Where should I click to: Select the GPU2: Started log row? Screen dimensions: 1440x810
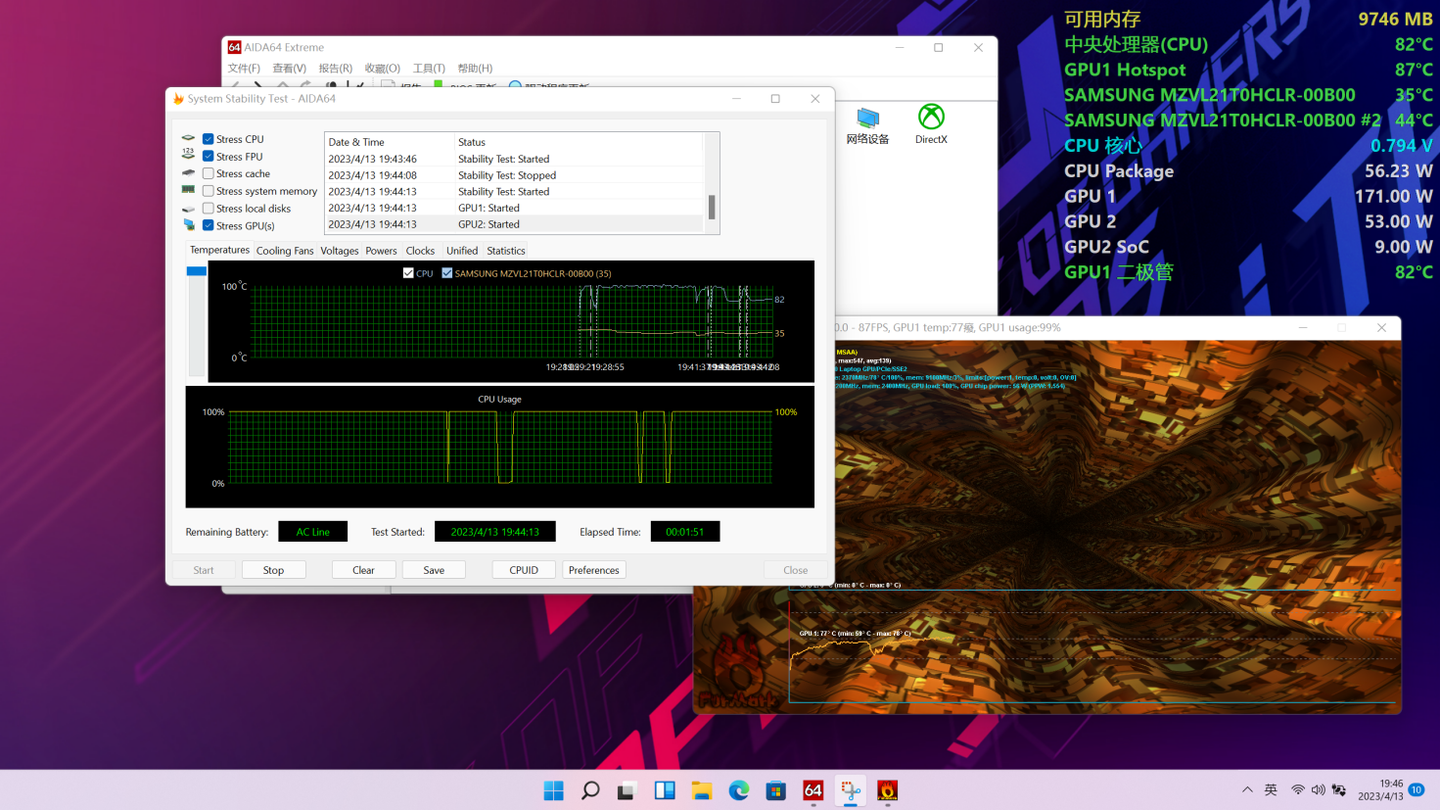tap(514, 224)
